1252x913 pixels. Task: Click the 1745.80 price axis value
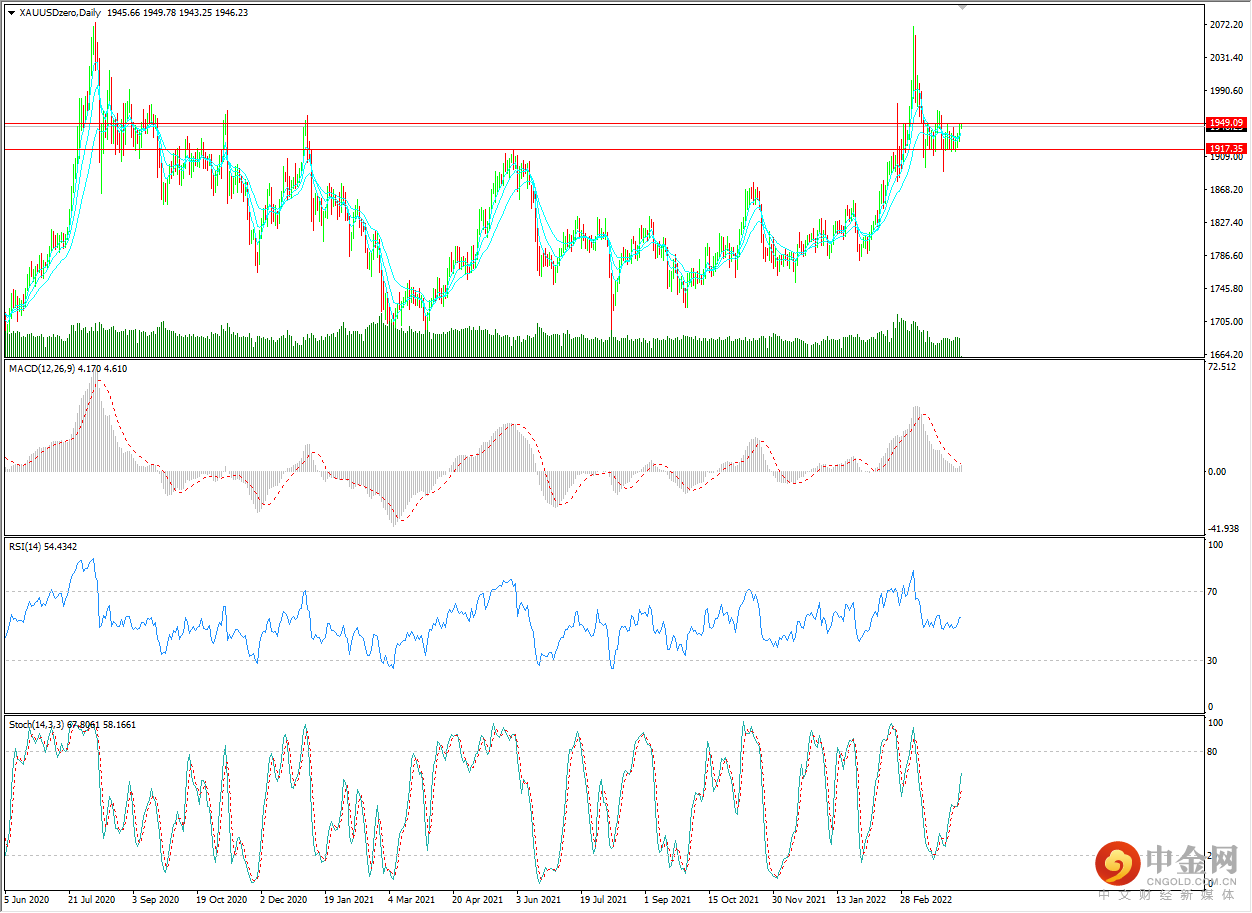pyautogui.click(x=1225, y=289)
